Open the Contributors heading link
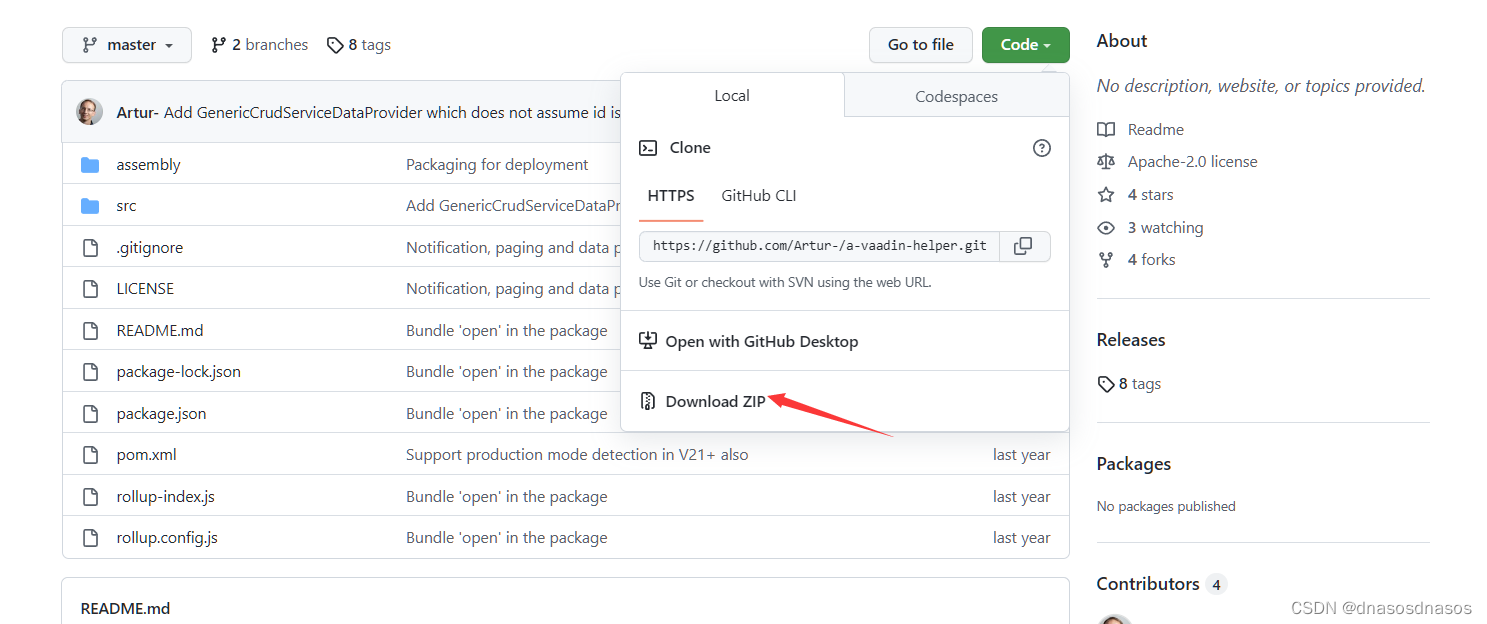Image resolution: width=1487 pixels, height=624 pixels. 1148,584
